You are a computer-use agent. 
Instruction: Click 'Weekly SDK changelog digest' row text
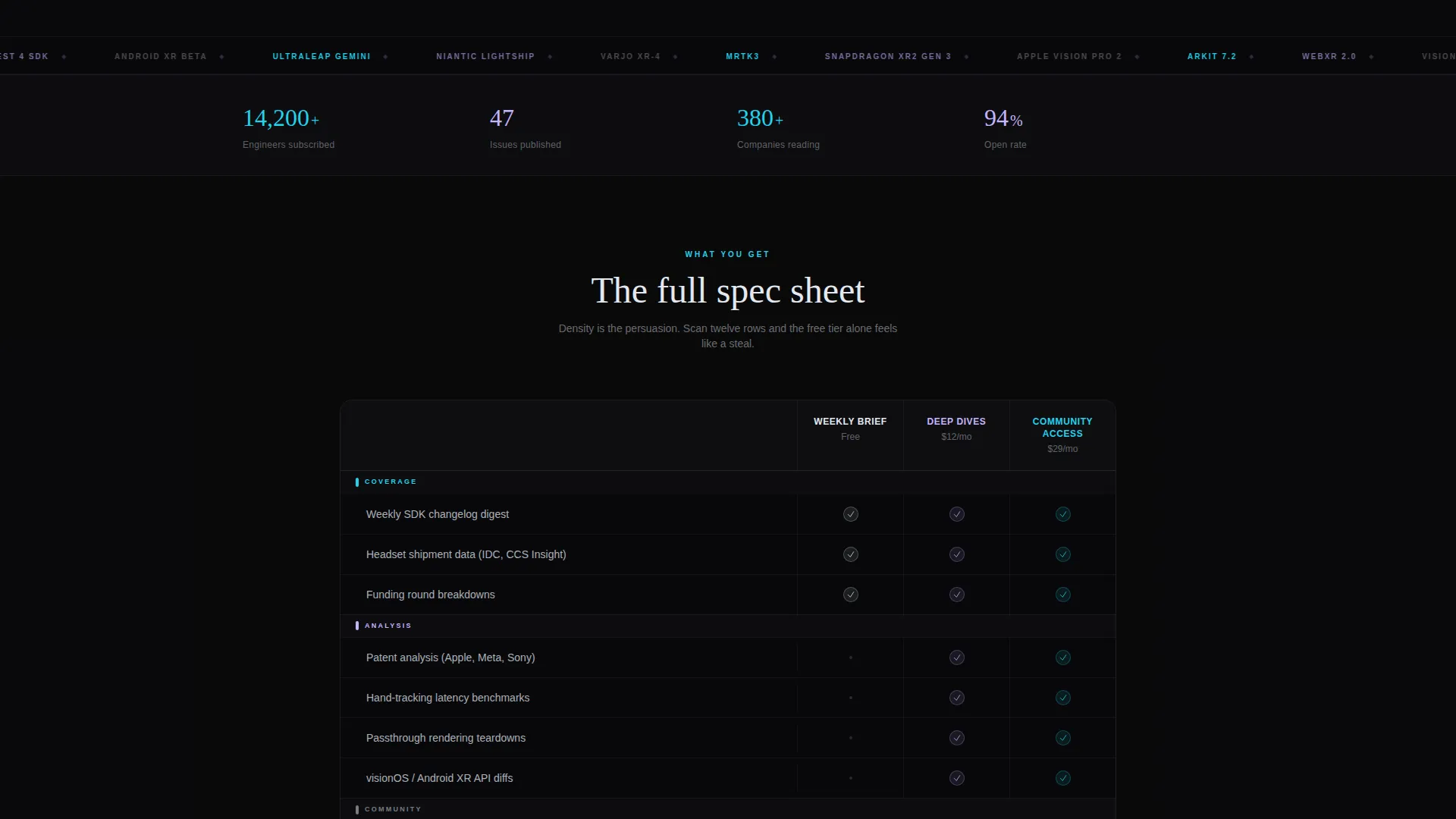[x=438, y=514]
